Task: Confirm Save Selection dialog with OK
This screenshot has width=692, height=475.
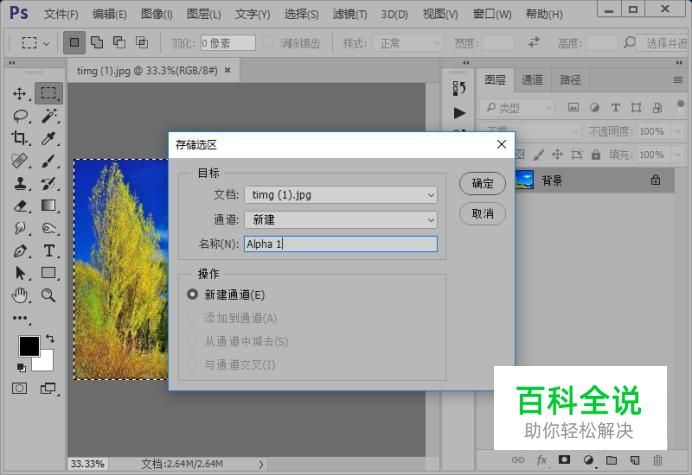Action: coord(482,183)
